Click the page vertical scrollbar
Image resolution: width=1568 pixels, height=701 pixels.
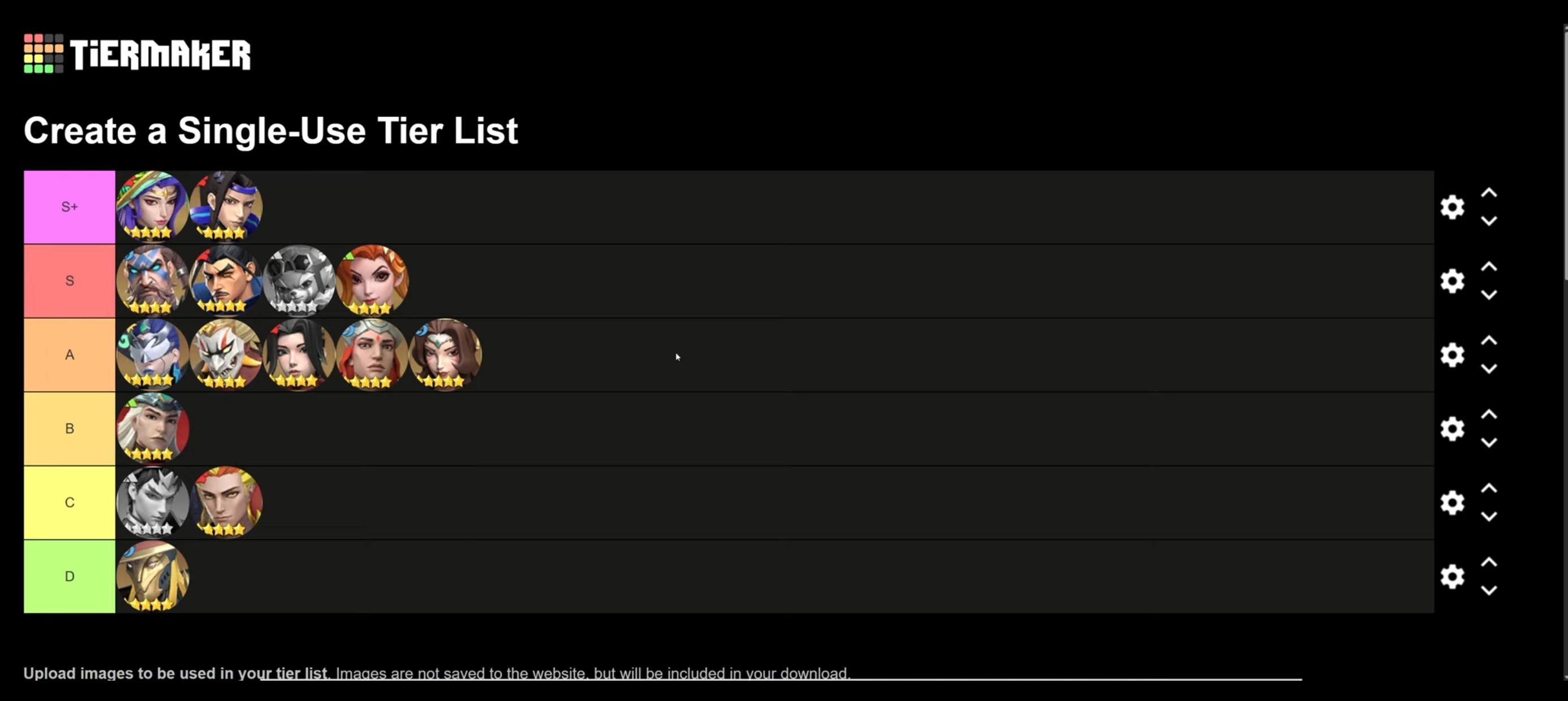(x=1565, y=152)
